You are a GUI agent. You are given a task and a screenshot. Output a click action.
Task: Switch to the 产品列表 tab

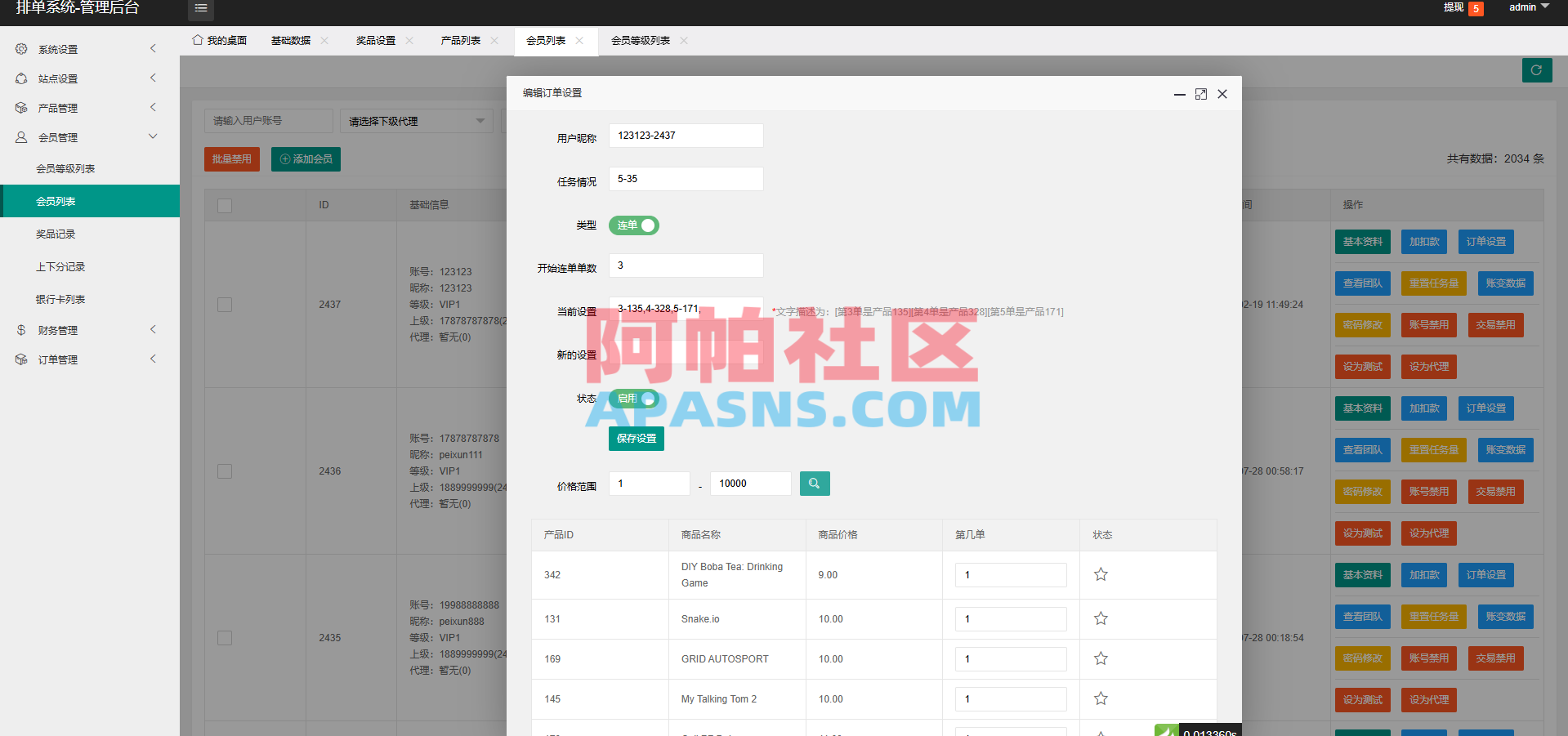(x=460, y=39)
